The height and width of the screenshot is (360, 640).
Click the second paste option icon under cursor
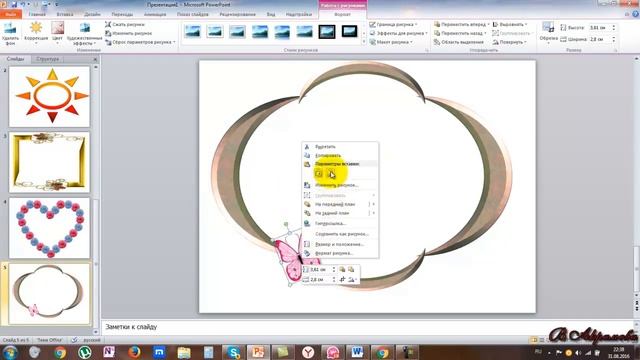(331, 174)
